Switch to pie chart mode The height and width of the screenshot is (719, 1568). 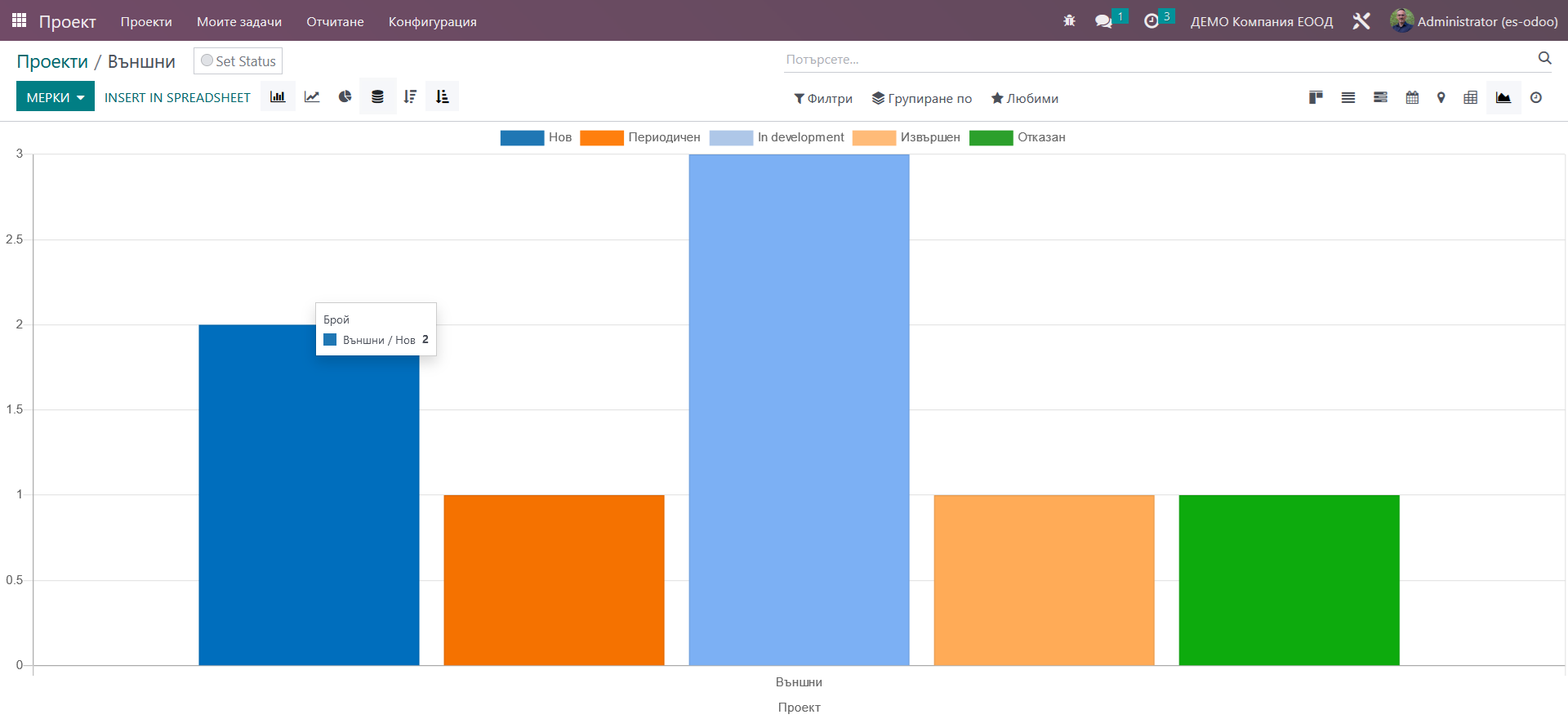click(345, 96)
